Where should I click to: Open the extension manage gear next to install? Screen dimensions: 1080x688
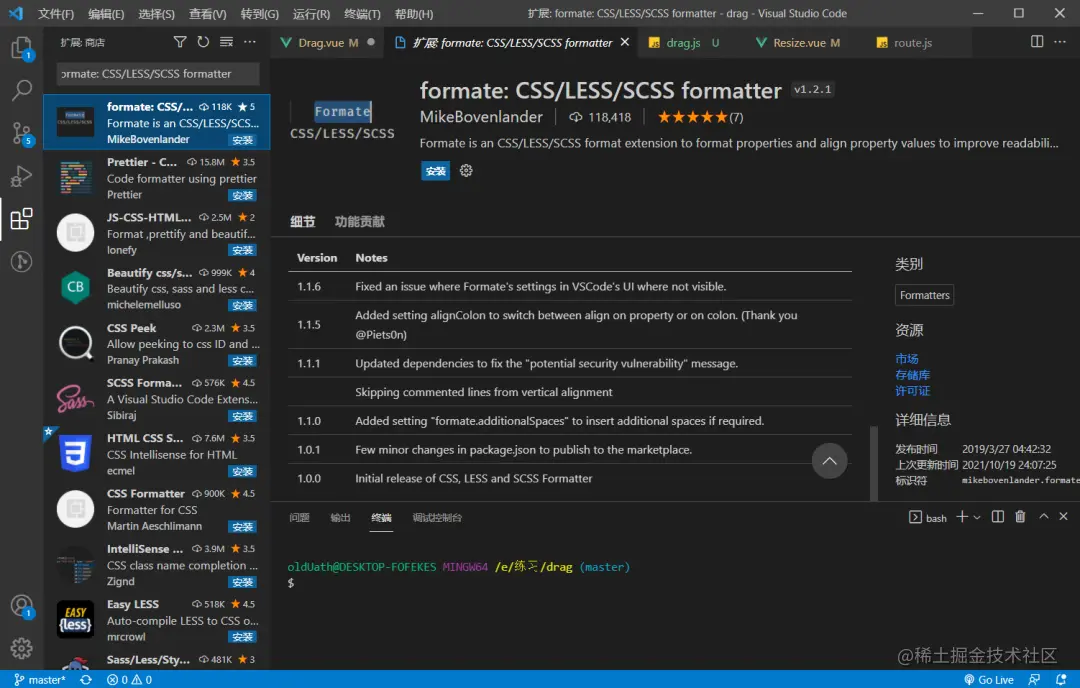pyautogui.click(x=466, y=171)
